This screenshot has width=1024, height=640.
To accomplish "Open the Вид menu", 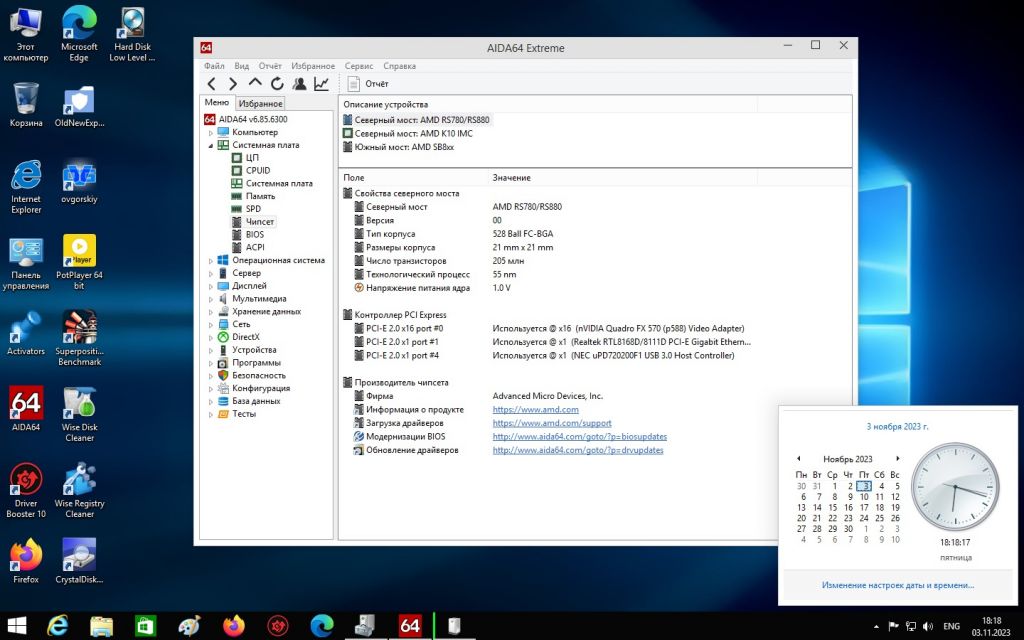I will pyautogui.click(x=242, y=66).
